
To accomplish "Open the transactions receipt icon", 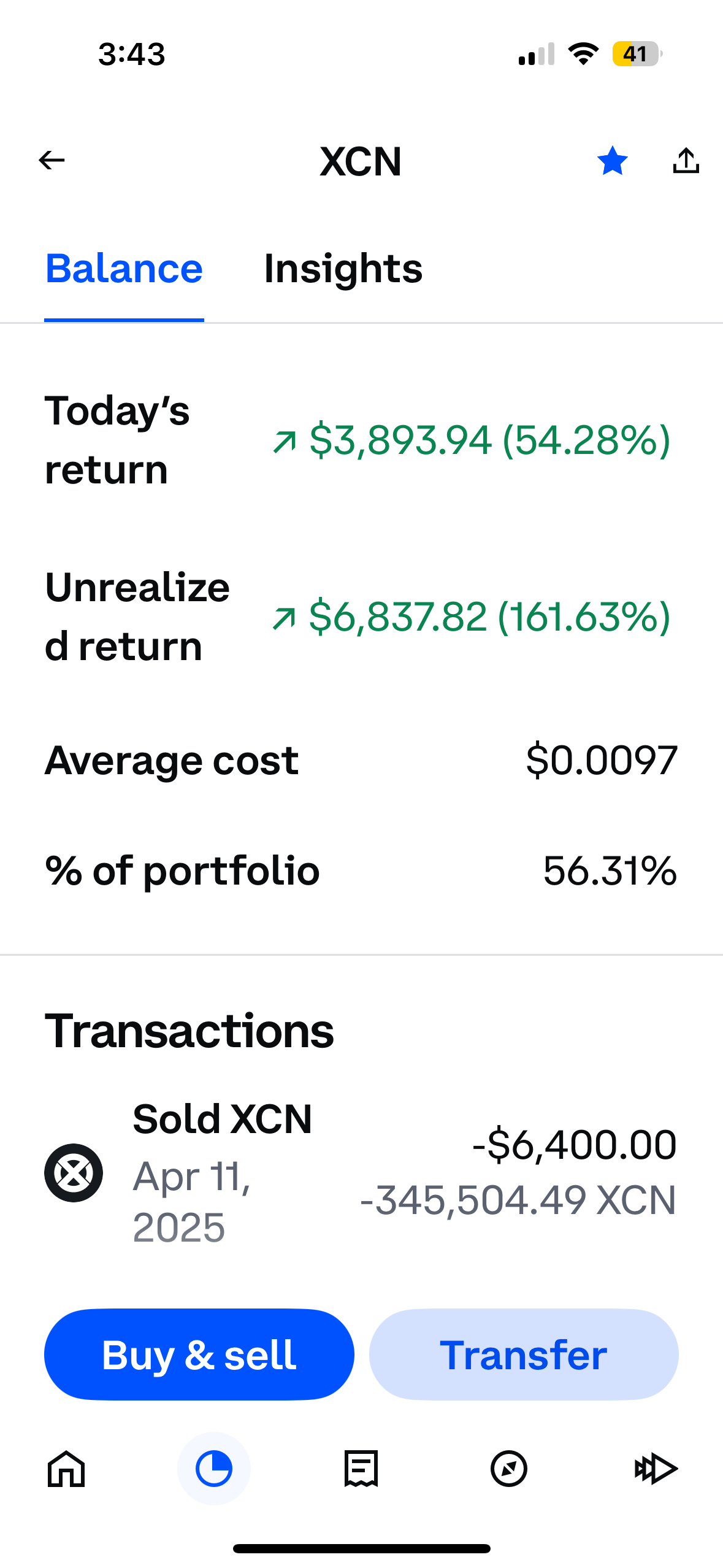I will click(x=361, y=1468).
